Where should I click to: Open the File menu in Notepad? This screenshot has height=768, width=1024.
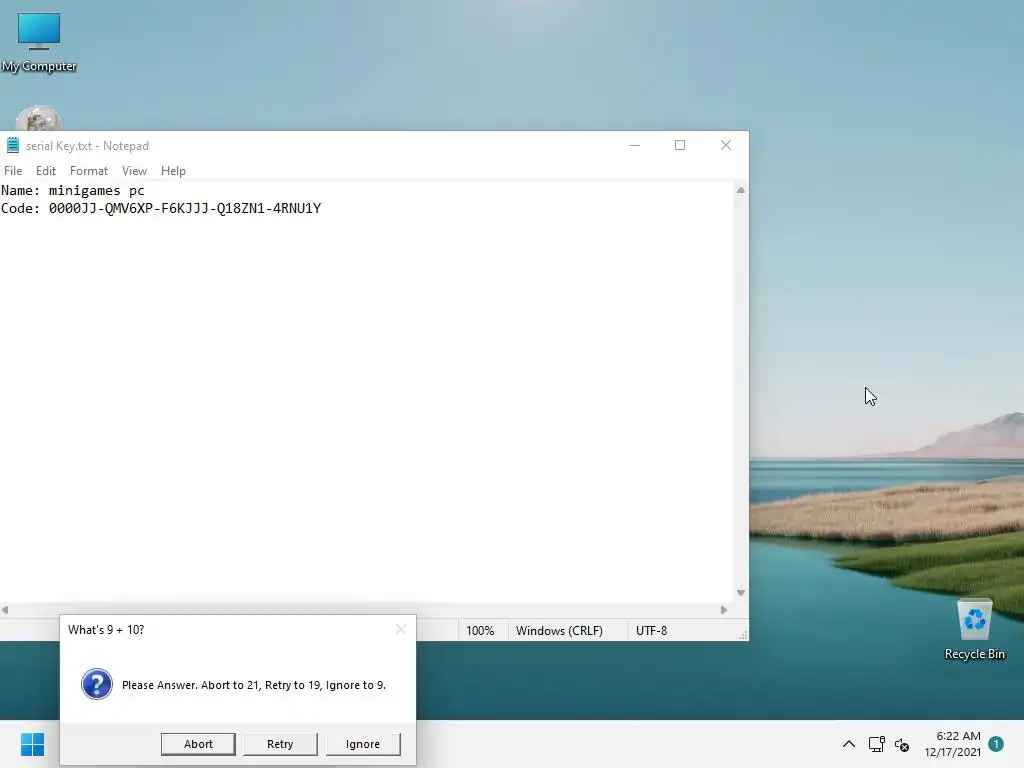pos(13,170)
